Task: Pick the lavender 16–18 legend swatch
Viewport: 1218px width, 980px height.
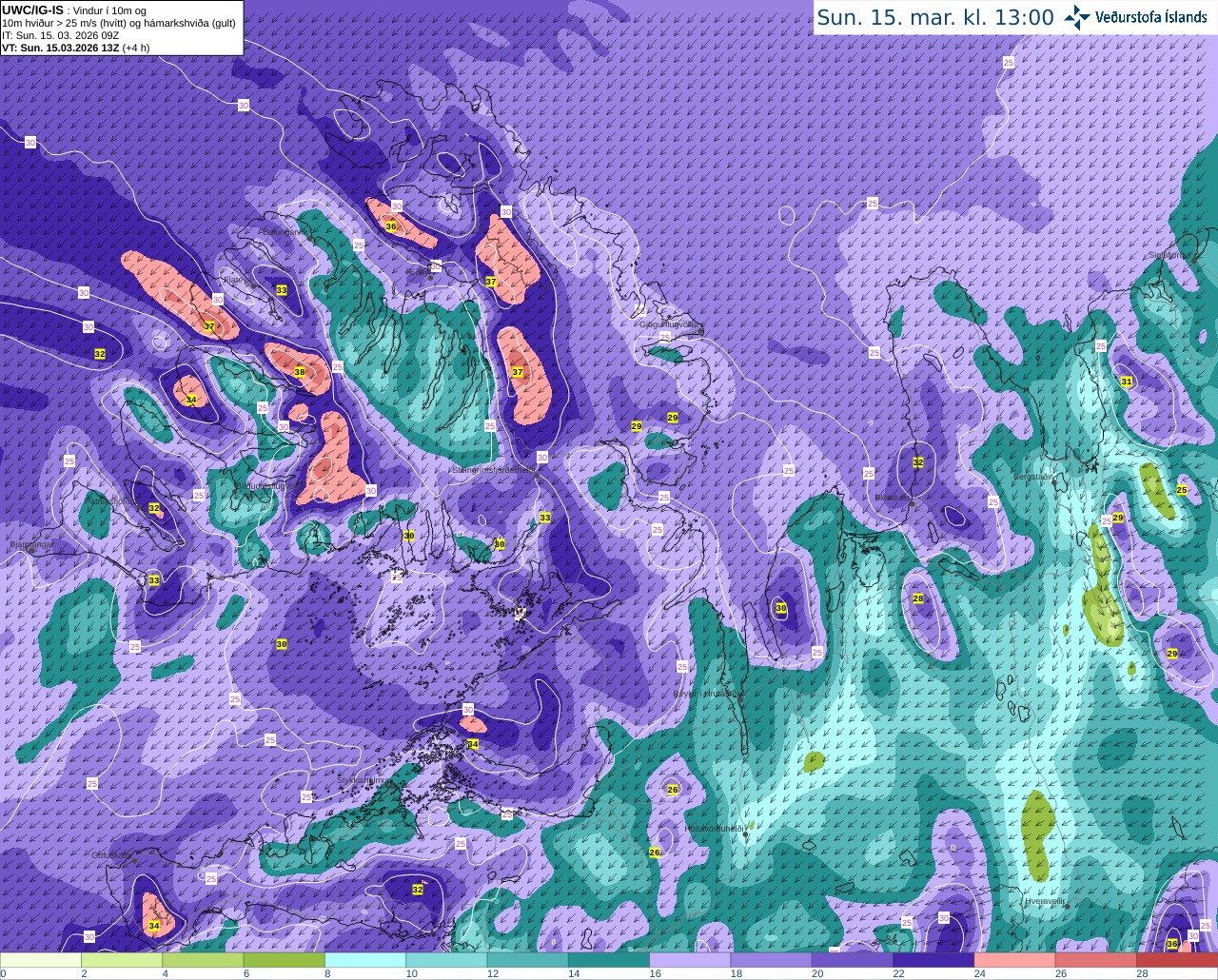Action: (690, 960)
